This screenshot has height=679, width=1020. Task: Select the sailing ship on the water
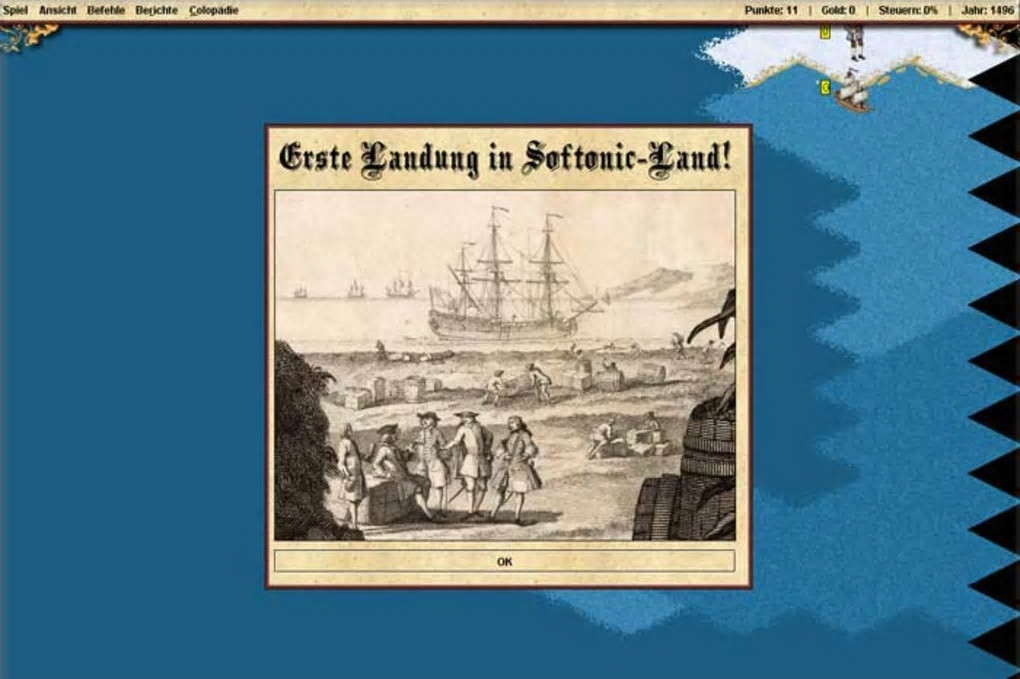pos(853,93)
